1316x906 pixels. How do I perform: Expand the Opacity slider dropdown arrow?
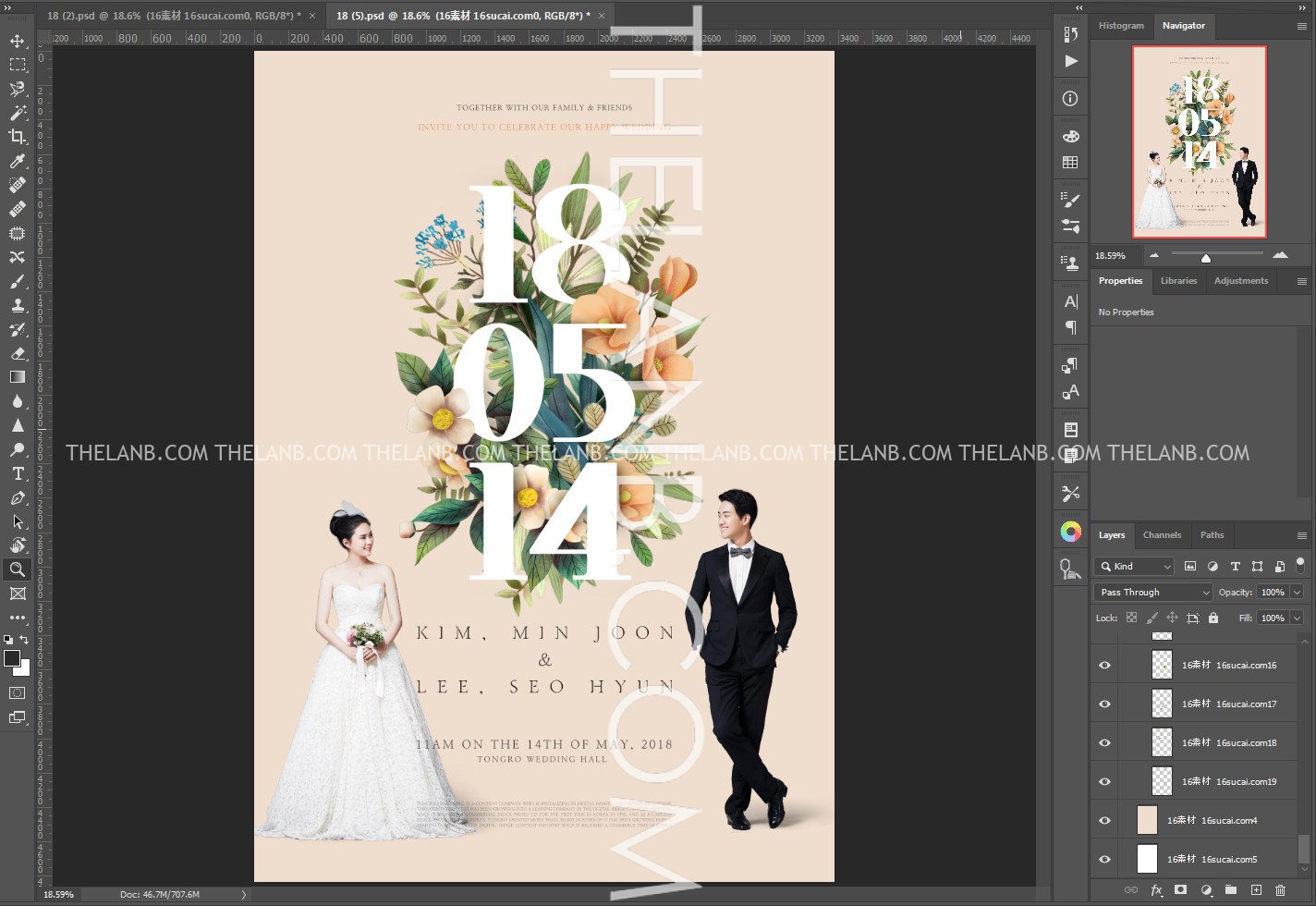(1298, 593)
